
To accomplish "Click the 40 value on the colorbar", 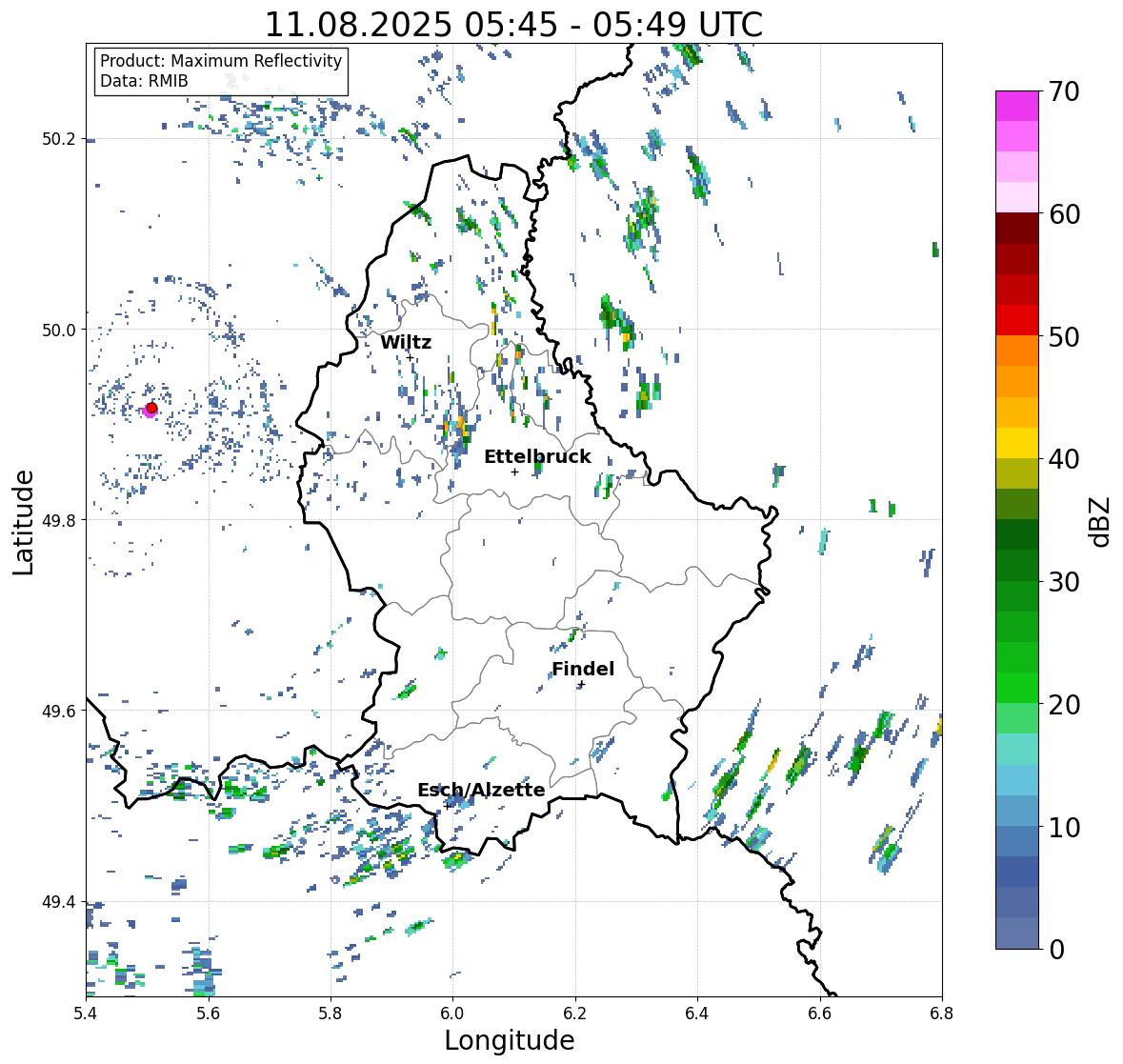I will [1064, 459].
